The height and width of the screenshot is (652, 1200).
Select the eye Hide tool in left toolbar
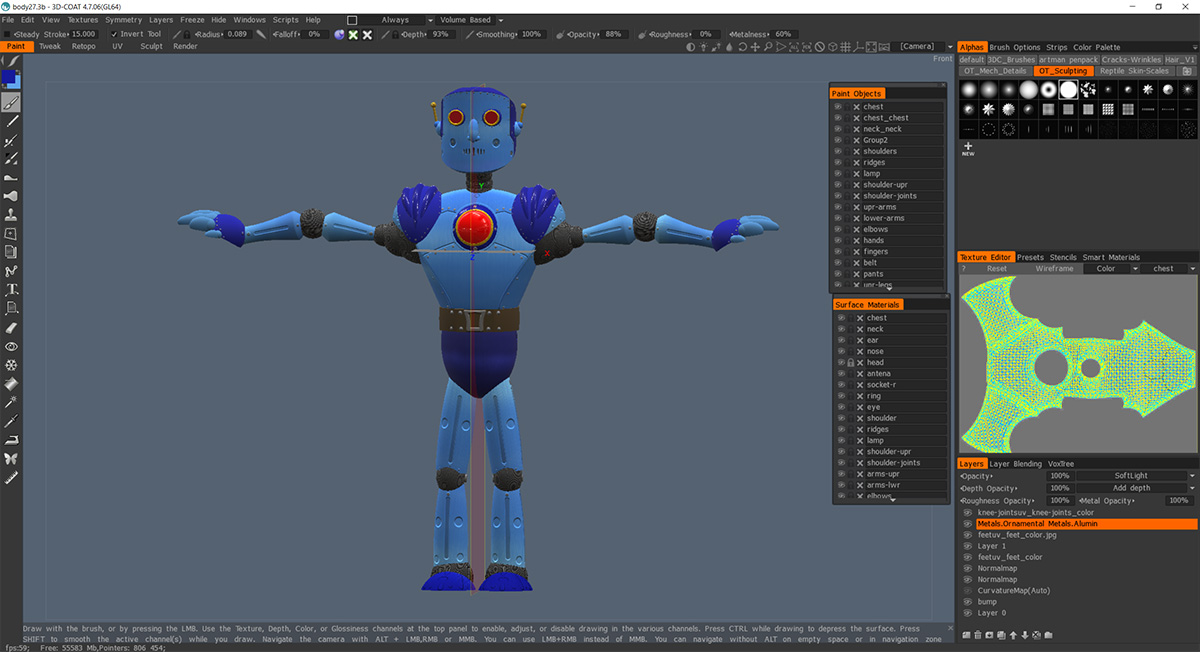pyautogui.click(x=12, y=346)
